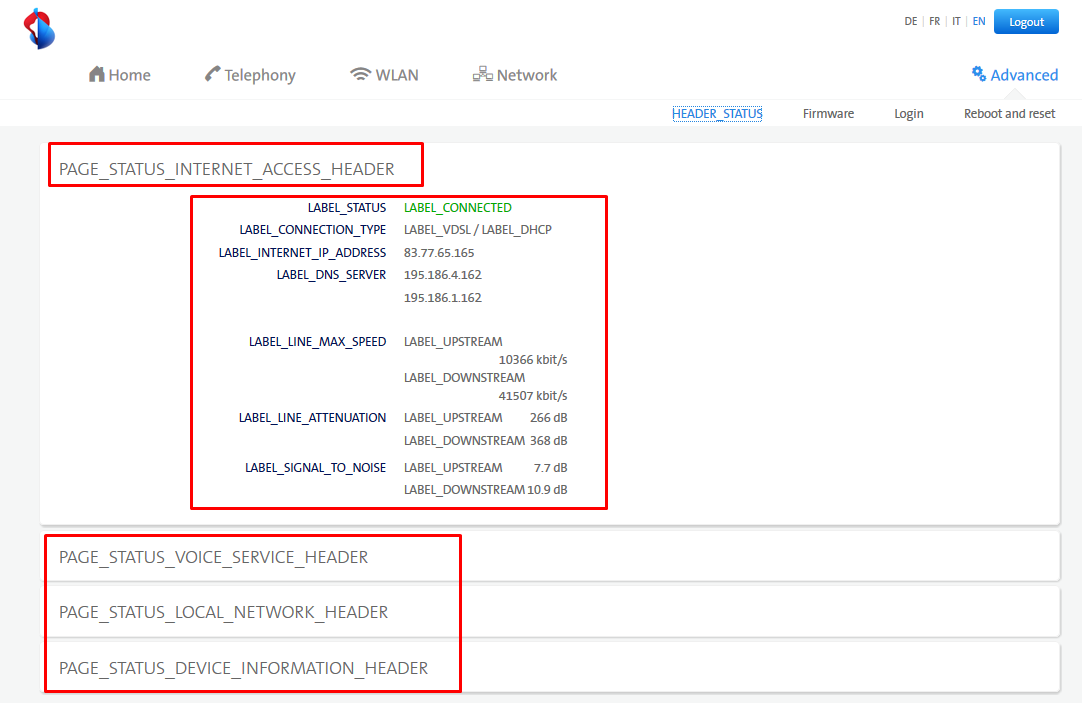Choose EN language
Screen dimensions: 1082x703
tap(978, 22)
